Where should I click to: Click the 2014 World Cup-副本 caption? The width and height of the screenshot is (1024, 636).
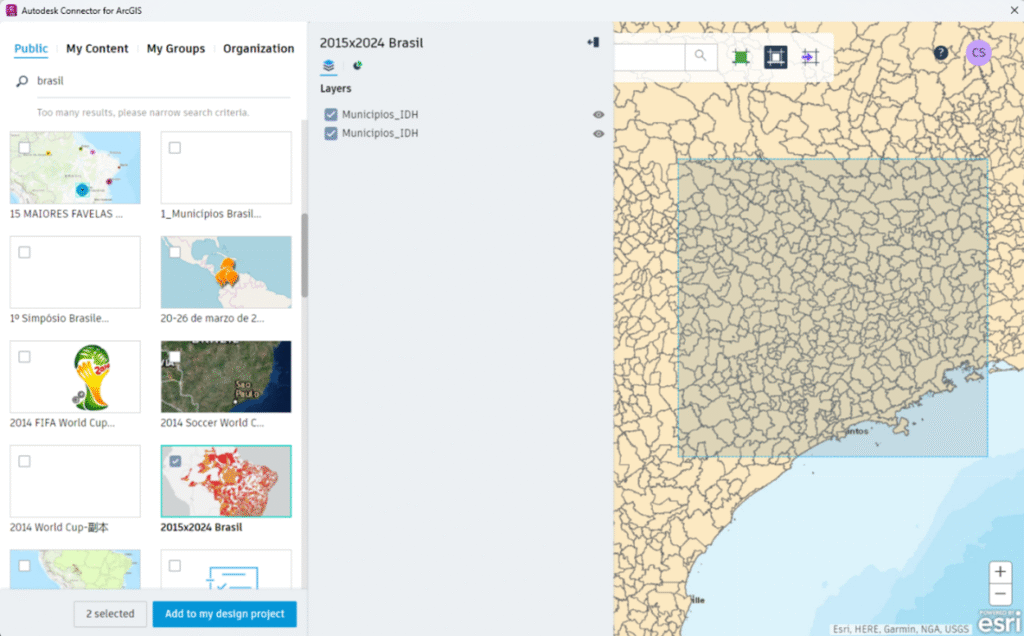pyautogui.click(x=59, y=527)
